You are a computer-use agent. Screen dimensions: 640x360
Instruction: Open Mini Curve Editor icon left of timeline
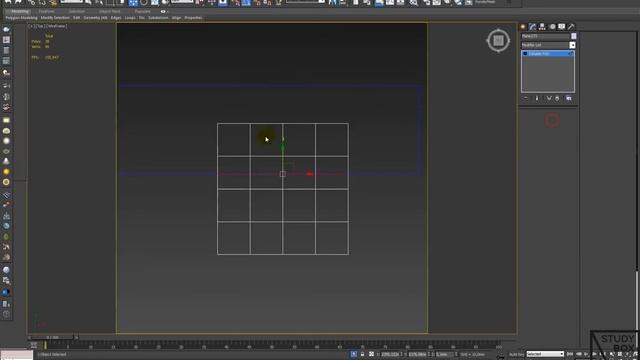[34, 345]
